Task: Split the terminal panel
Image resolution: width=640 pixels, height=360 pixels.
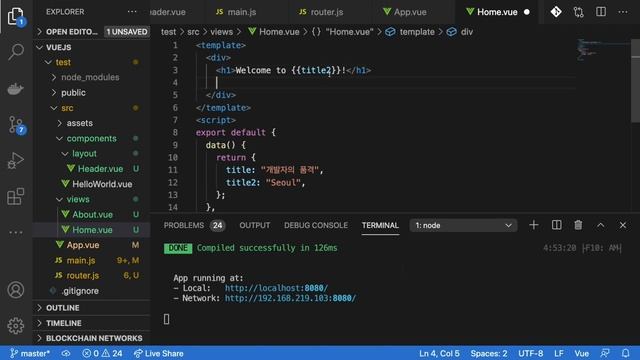Action: (556, 225)
